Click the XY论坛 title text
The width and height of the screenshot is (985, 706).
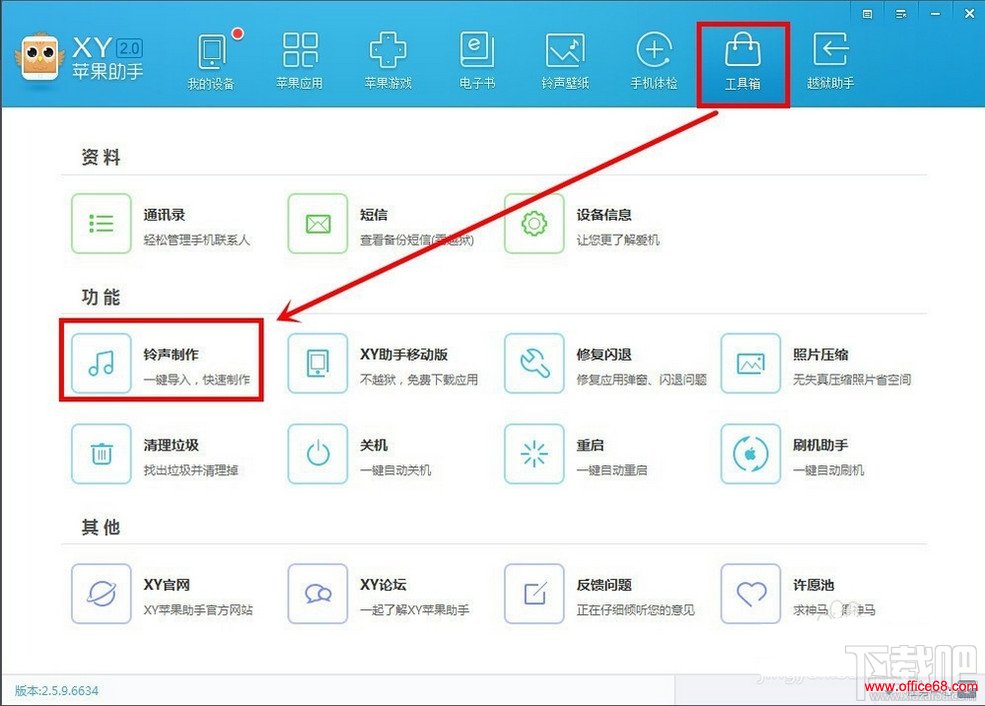coord(383,585)
